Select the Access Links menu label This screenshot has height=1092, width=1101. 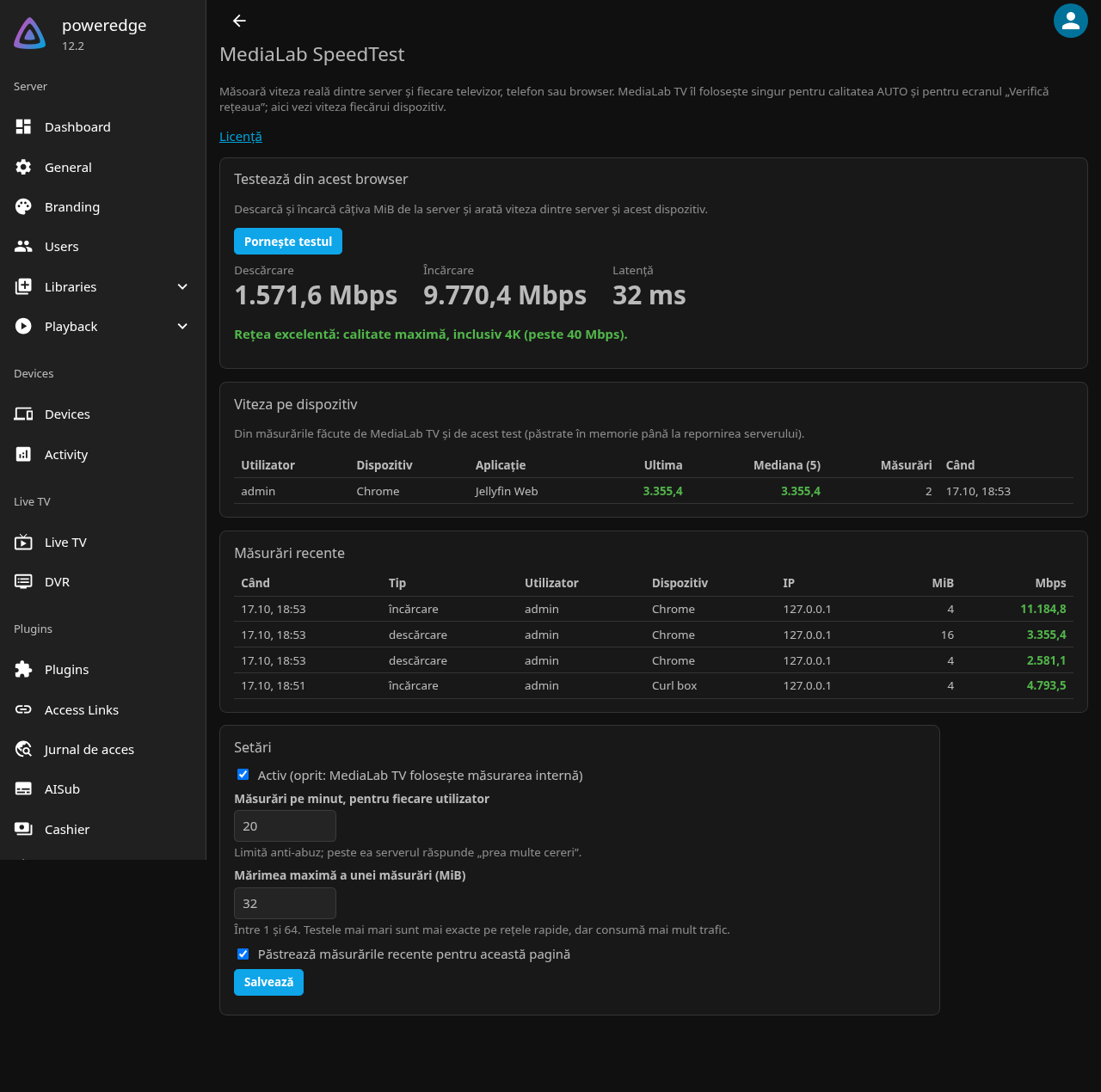[x=82, y=710]
